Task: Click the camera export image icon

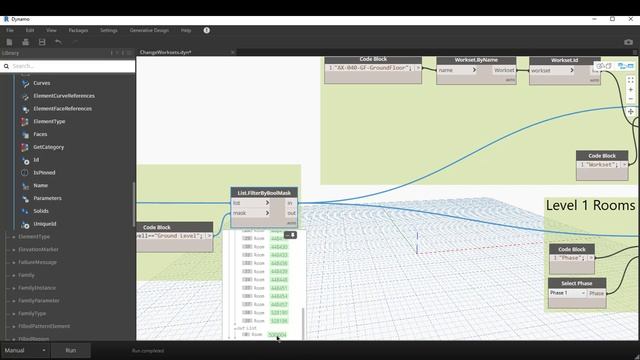Action: click(628, 42)
